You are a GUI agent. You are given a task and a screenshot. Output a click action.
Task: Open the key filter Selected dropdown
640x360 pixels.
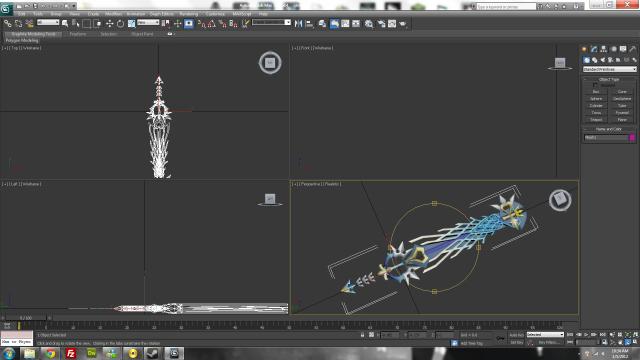[545, 335]
